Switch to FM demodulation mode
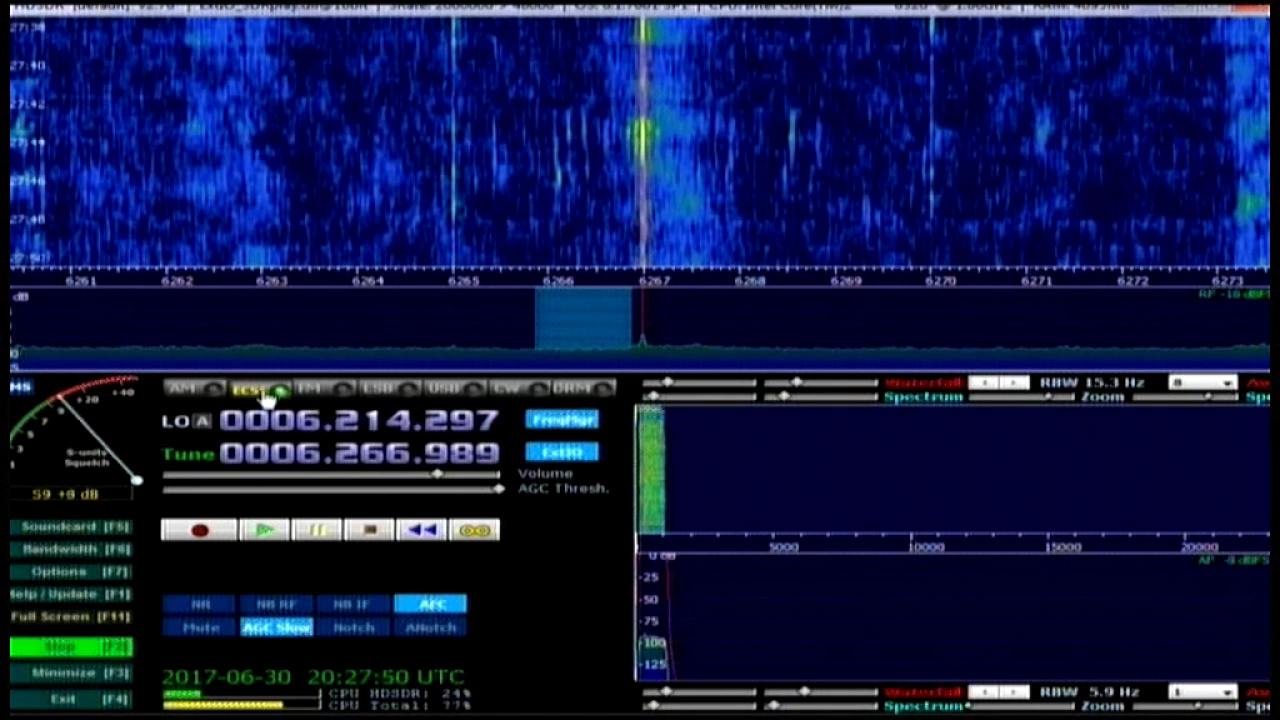The image size is (1280, 720). point(325,388)
